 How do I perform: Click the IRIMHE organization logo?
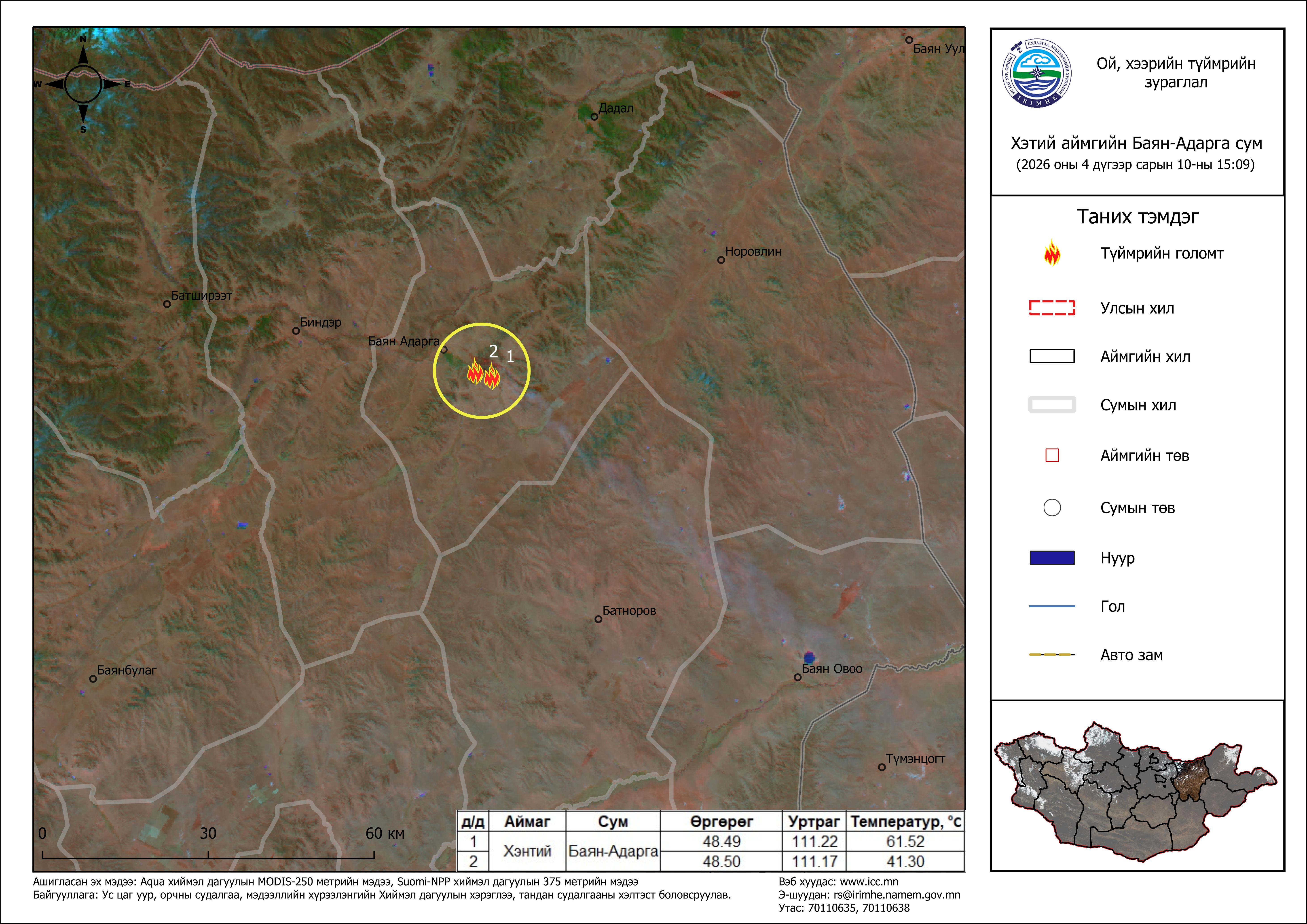[x=1037, y=73]
